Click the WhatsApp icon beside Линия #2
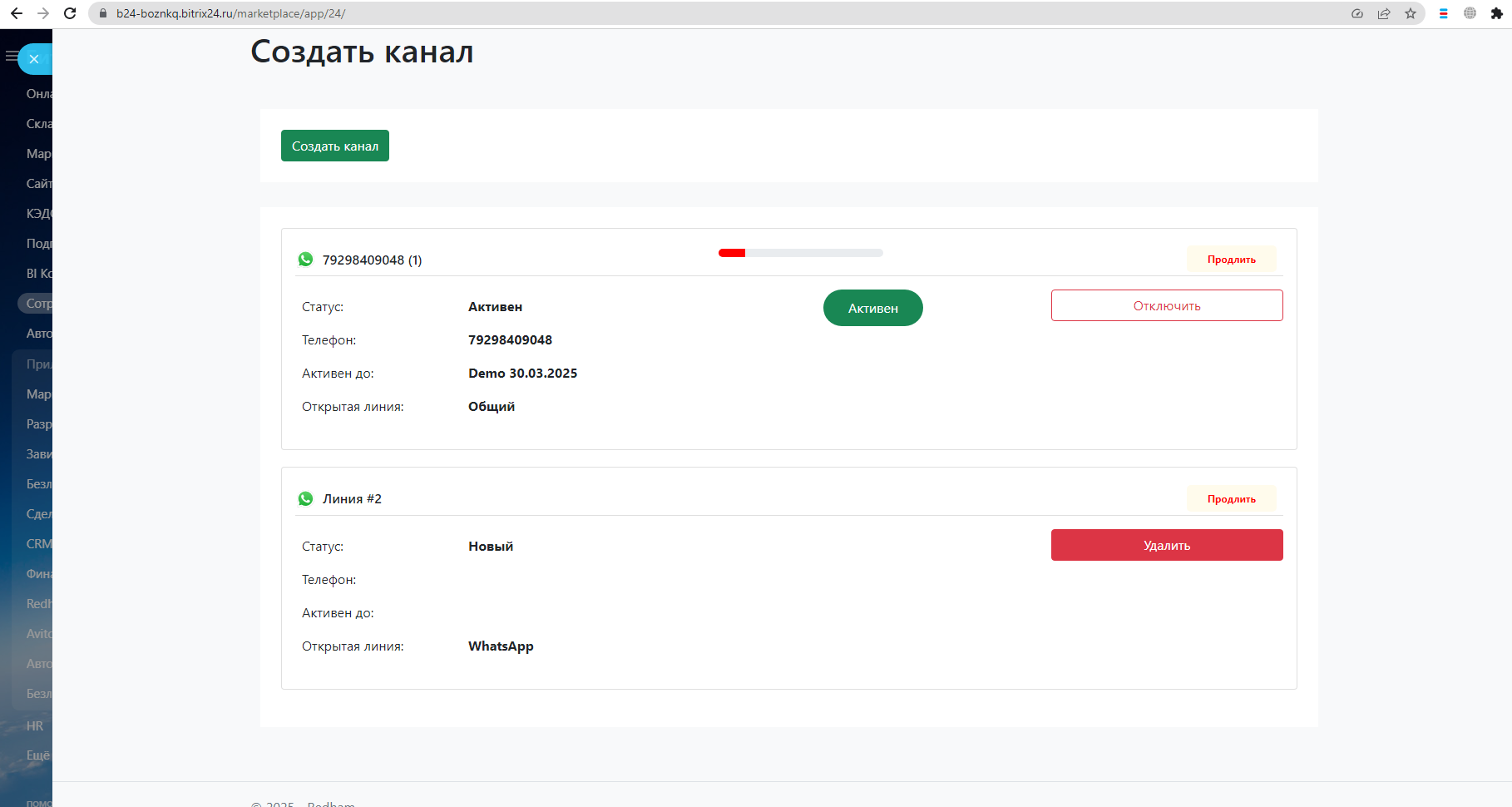This screenshot has height=807, width=1512. [x=305, y=499]
